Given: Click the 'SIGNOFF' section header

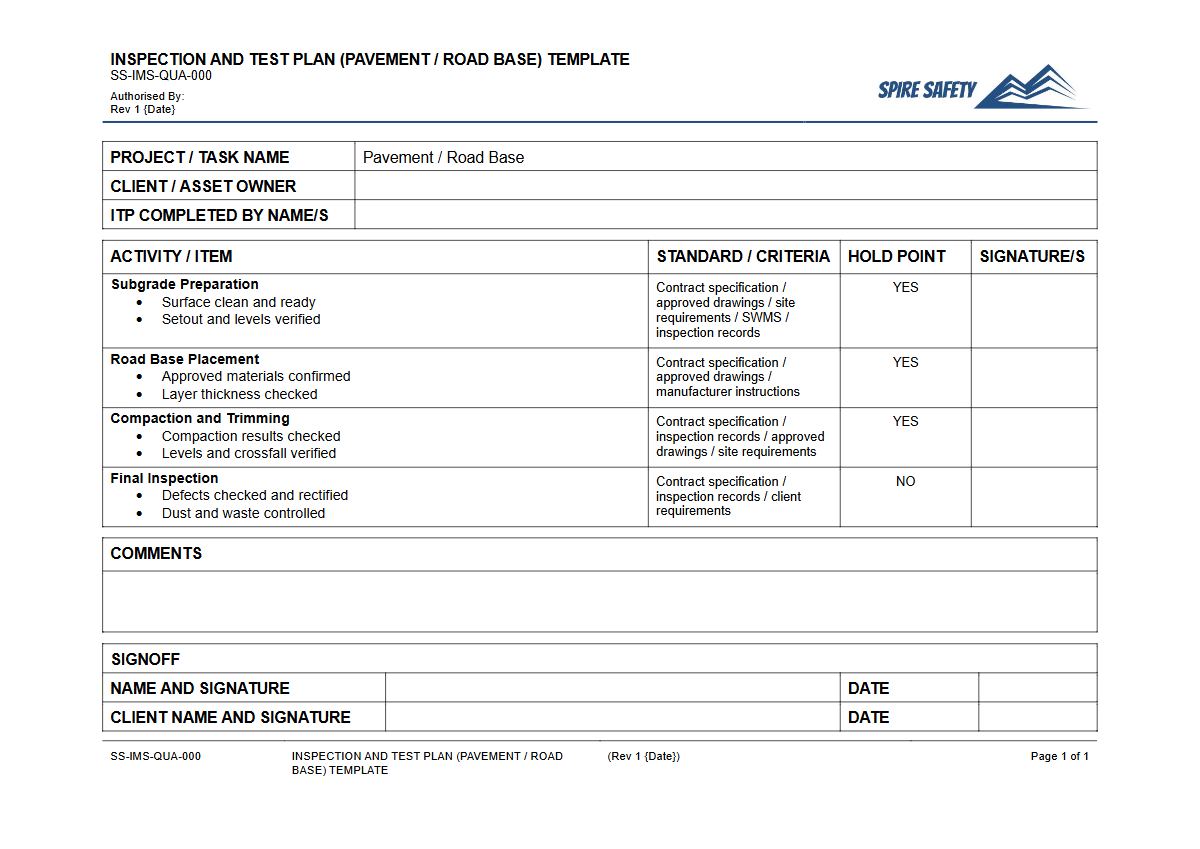Looking at the screenshot, I should (x=145, y=659).
